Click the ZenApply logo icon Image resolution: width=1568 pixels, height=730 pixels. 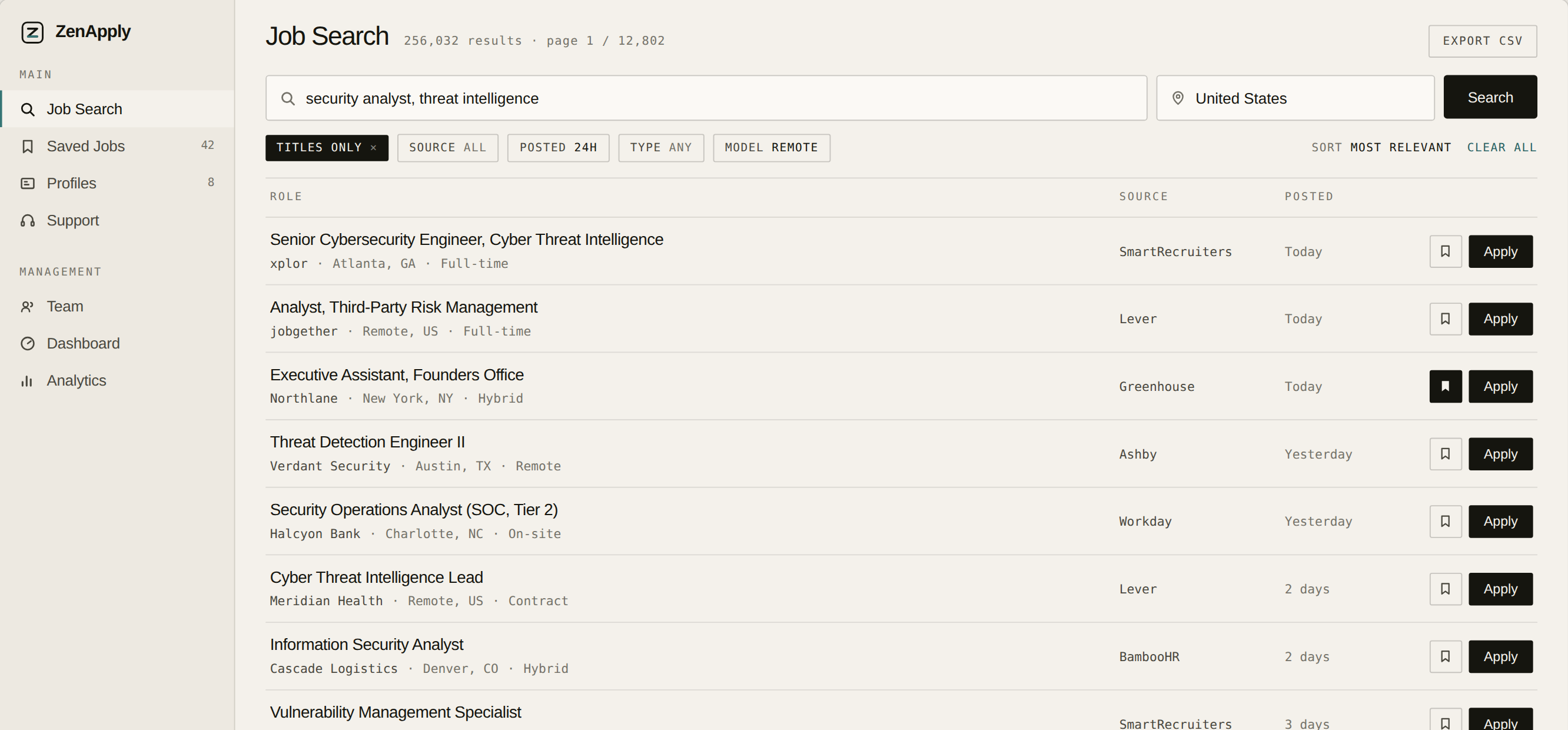32,32
